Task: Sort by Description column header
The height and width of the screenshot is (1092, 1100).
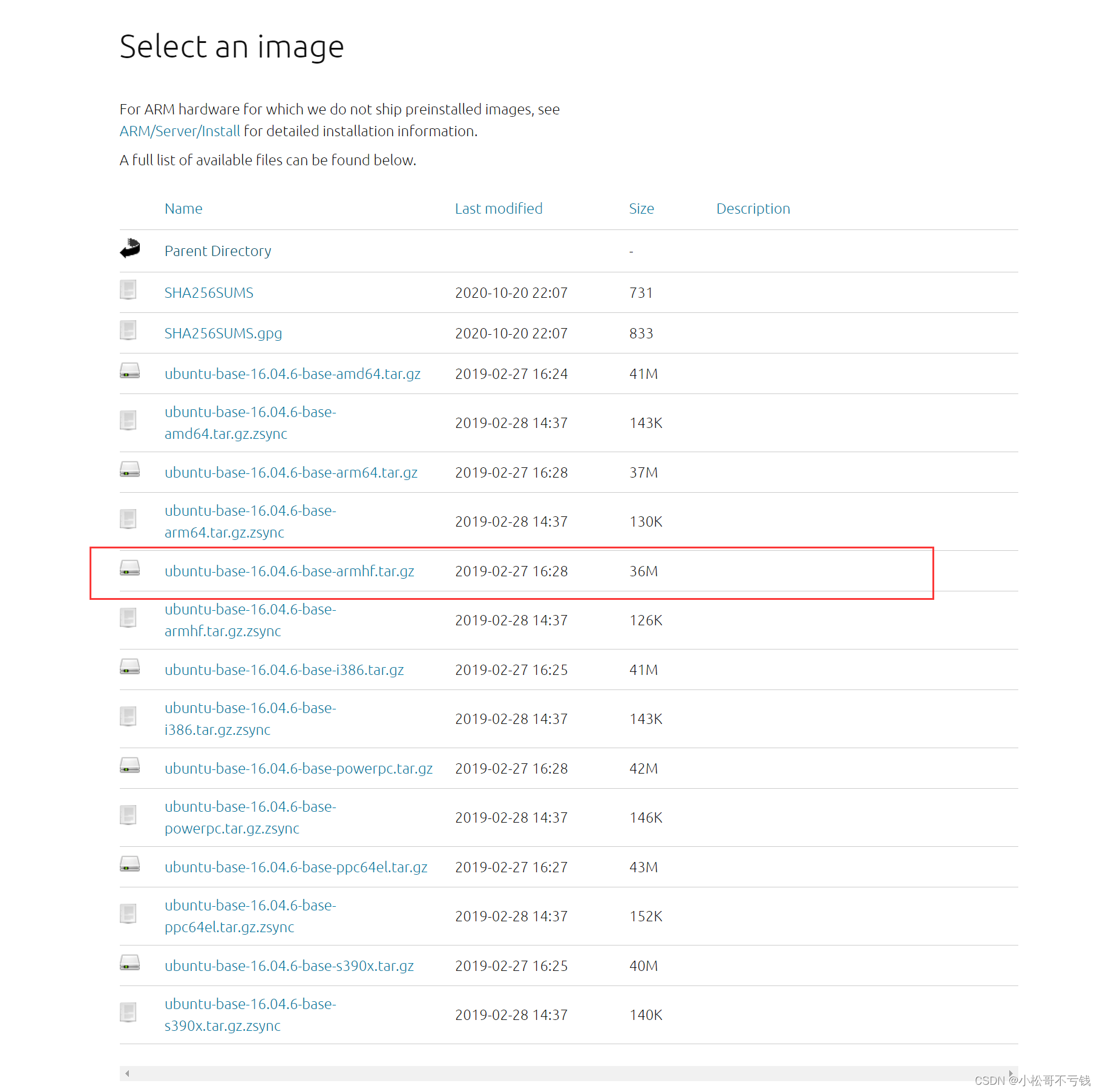Action: click(x=753, y=209)
